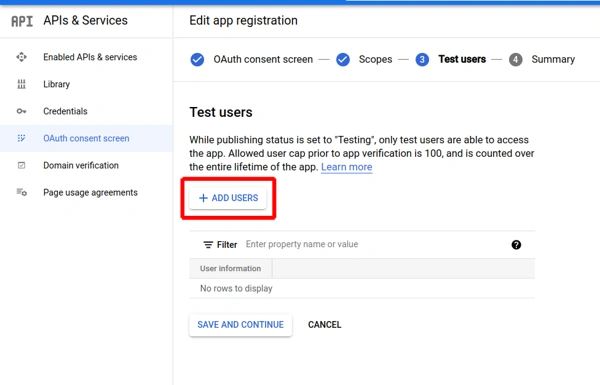
Task: Click SAVE AND CONTINUE
Action: pyautogui.click(x=240, y=325)
